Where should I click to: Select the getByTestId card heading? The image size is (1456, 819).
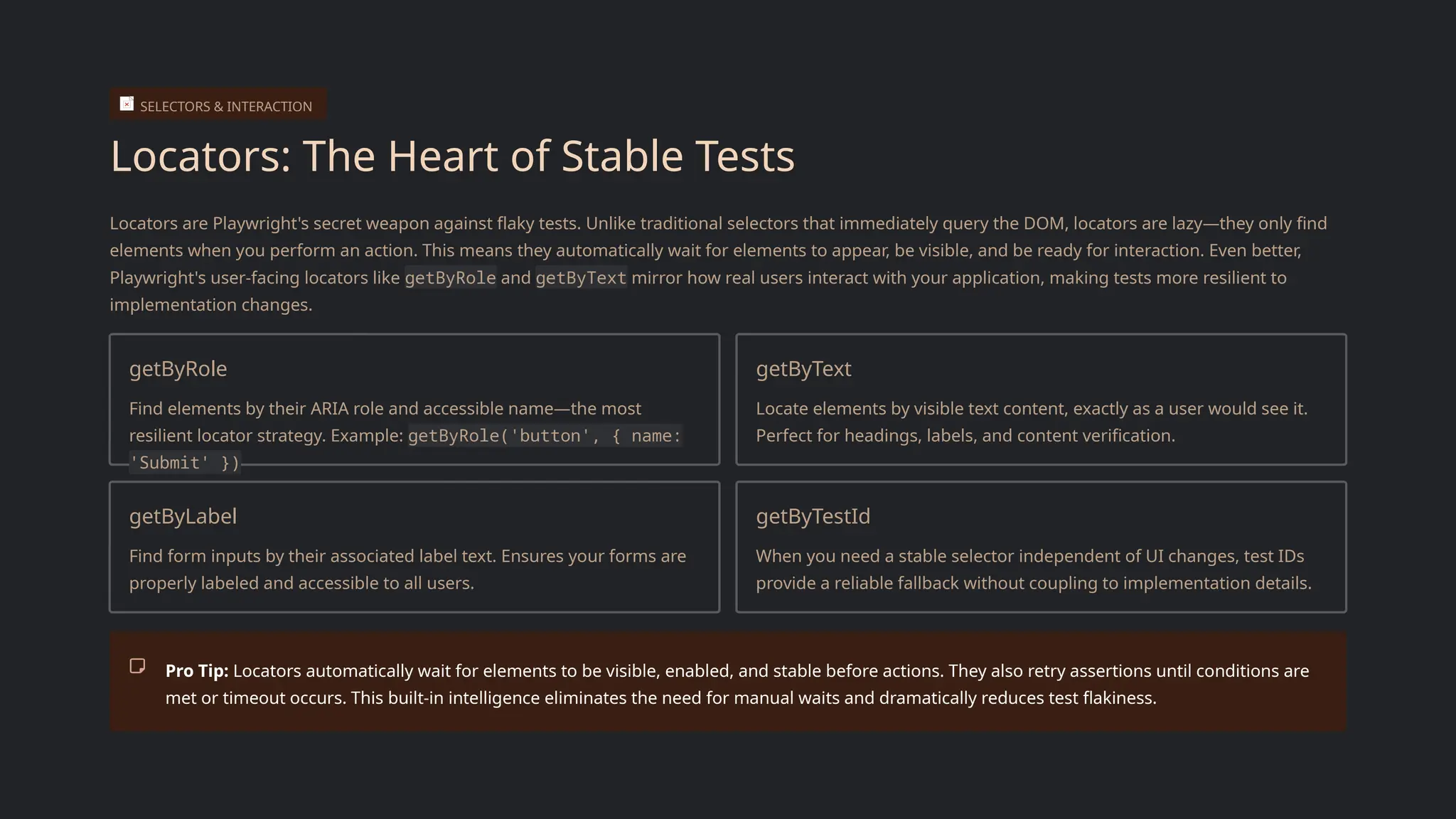pyautogui.click(x=813, y=516)
